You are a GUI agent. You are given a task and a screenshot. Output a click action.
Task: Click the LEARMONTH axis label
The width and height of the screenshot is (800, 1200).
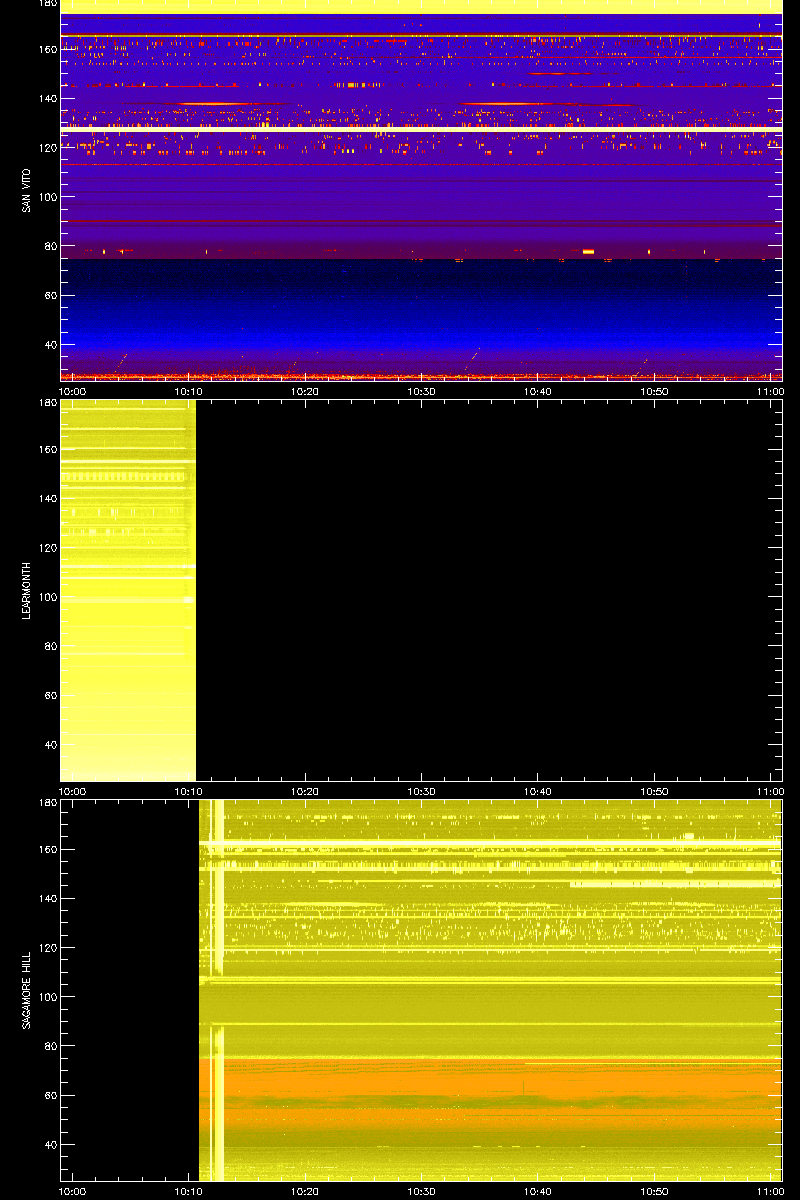point(27,590)
